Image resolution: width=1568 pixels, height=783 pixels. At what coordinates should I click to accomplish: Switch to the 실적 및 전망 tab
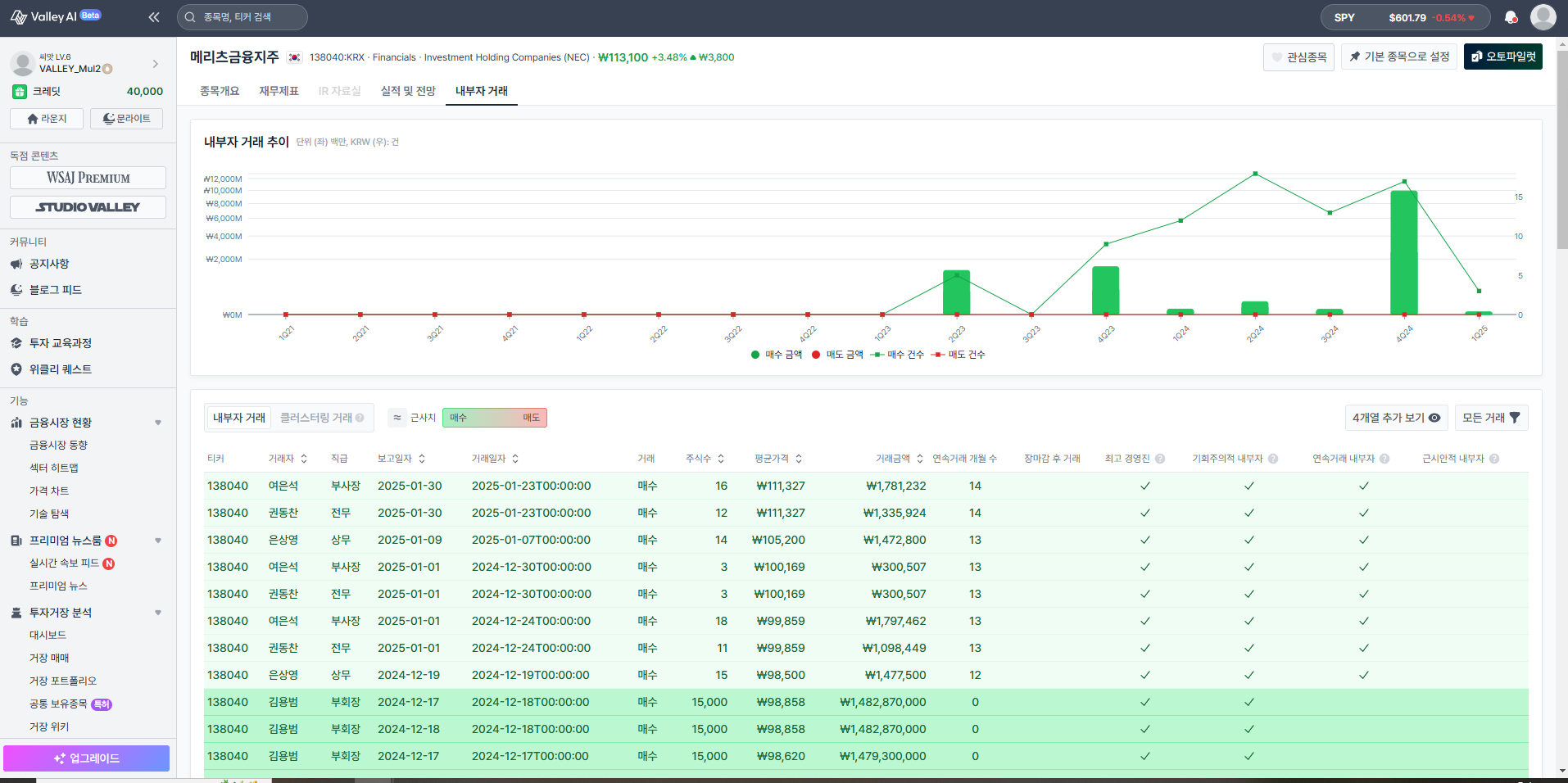[408, 91]
